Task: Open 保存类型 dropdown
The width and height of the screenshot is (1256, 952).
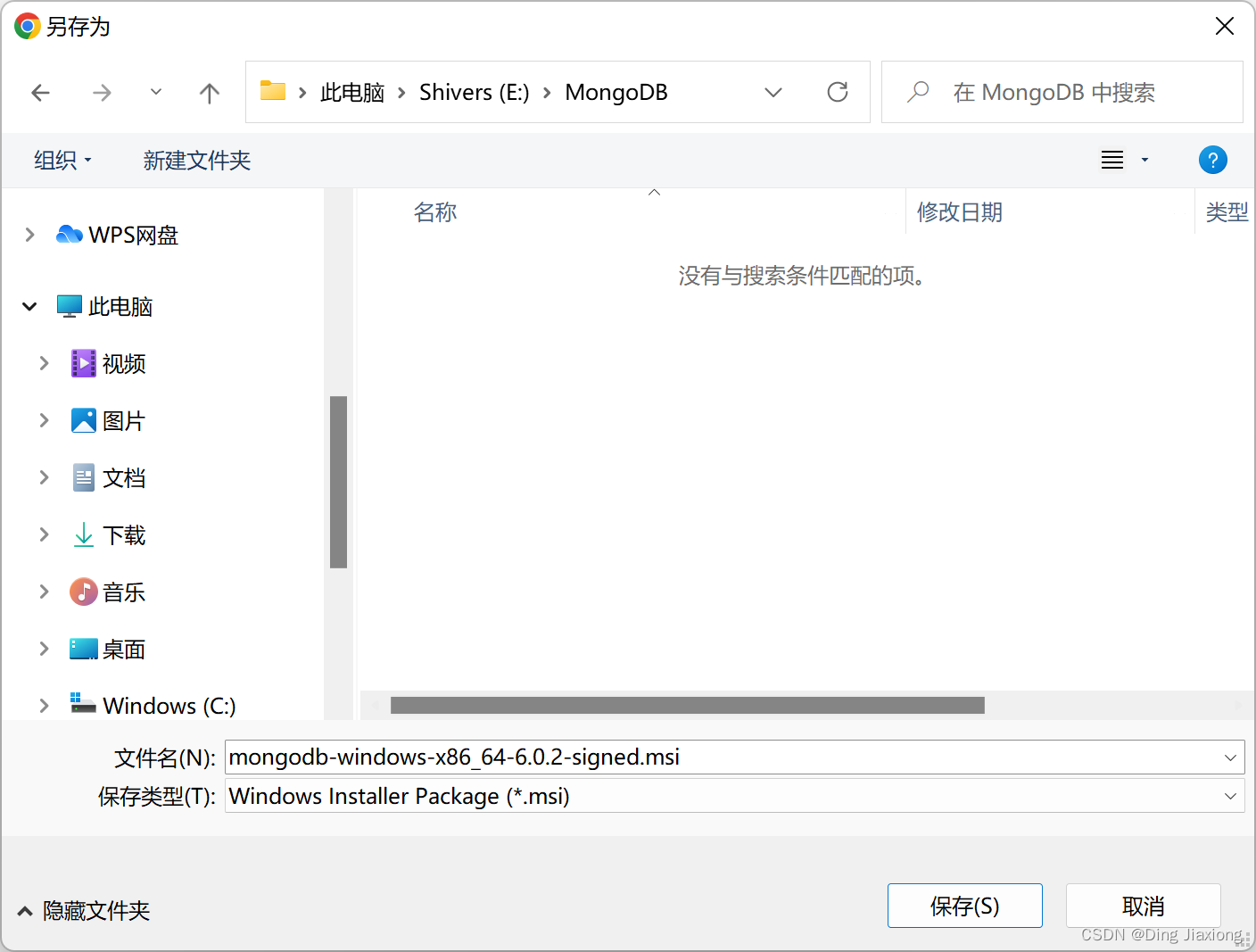Action: coord(735,796)
